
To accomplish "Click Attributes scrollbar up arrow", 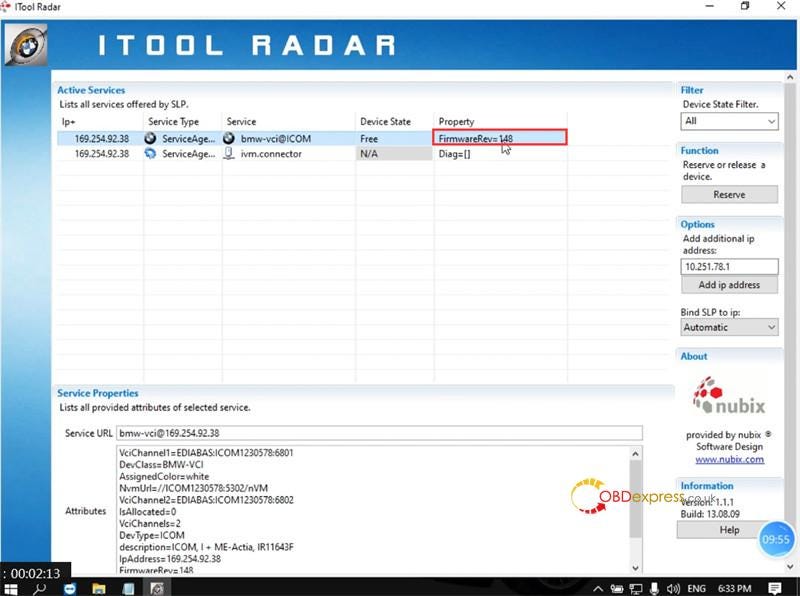I will pos(635,453).
